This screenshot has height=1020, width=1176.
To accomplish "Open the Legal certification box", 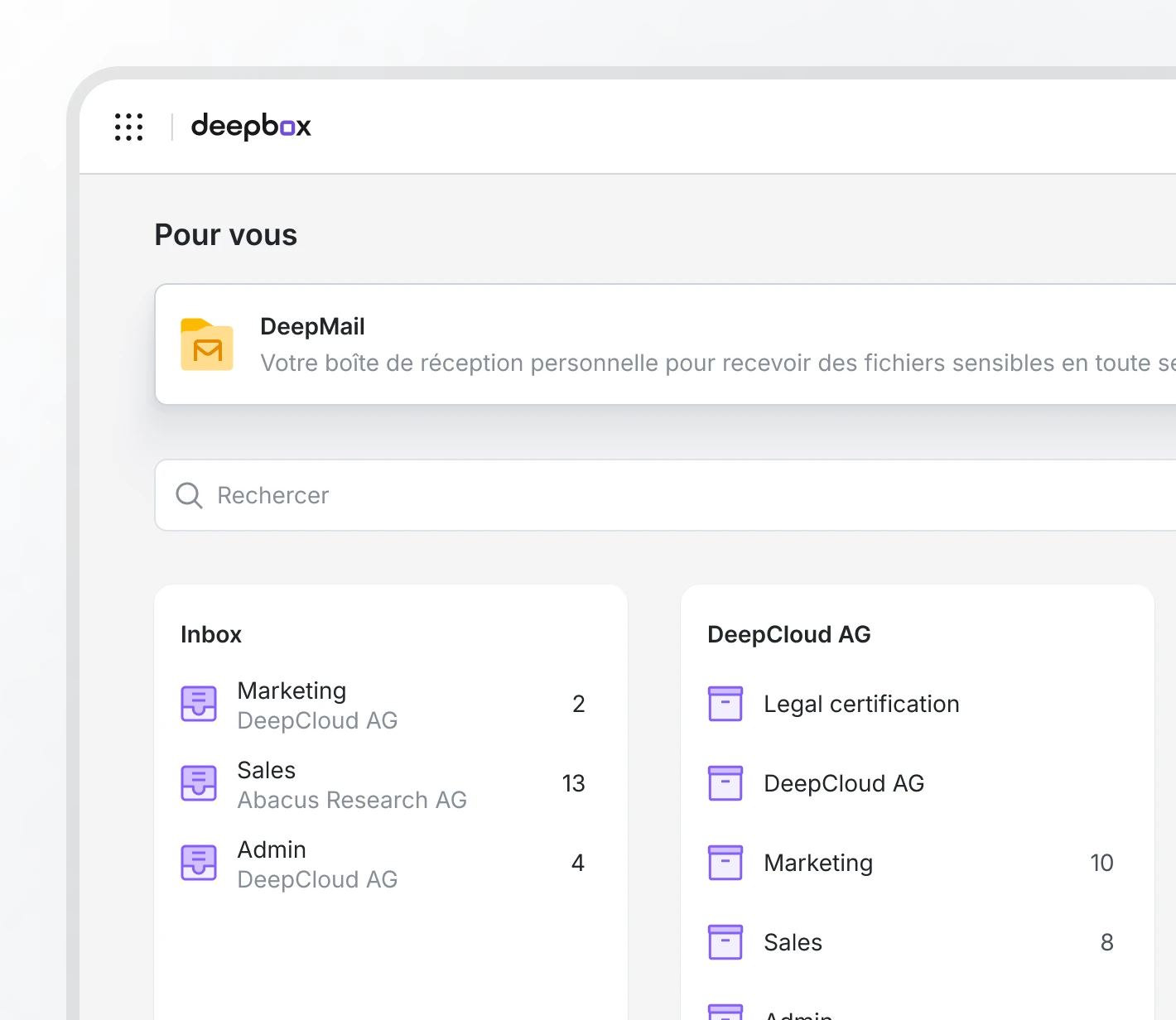I will pos(861,704).
